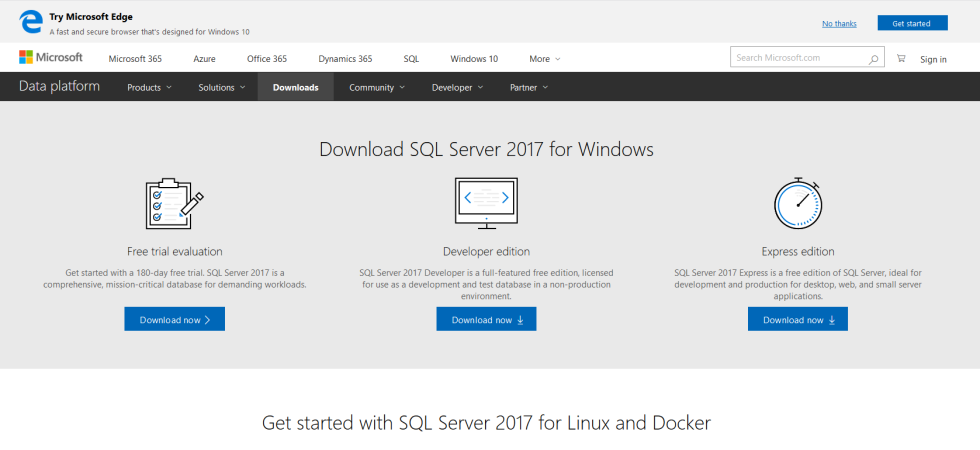Open the Developer nav dropdown
The width and height of the screenshot is (980, 450).
(x=457, y=87)
